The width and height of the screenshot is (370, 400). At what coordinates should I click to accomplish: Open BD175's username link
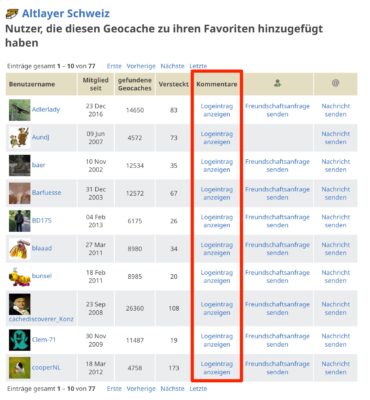42,220
